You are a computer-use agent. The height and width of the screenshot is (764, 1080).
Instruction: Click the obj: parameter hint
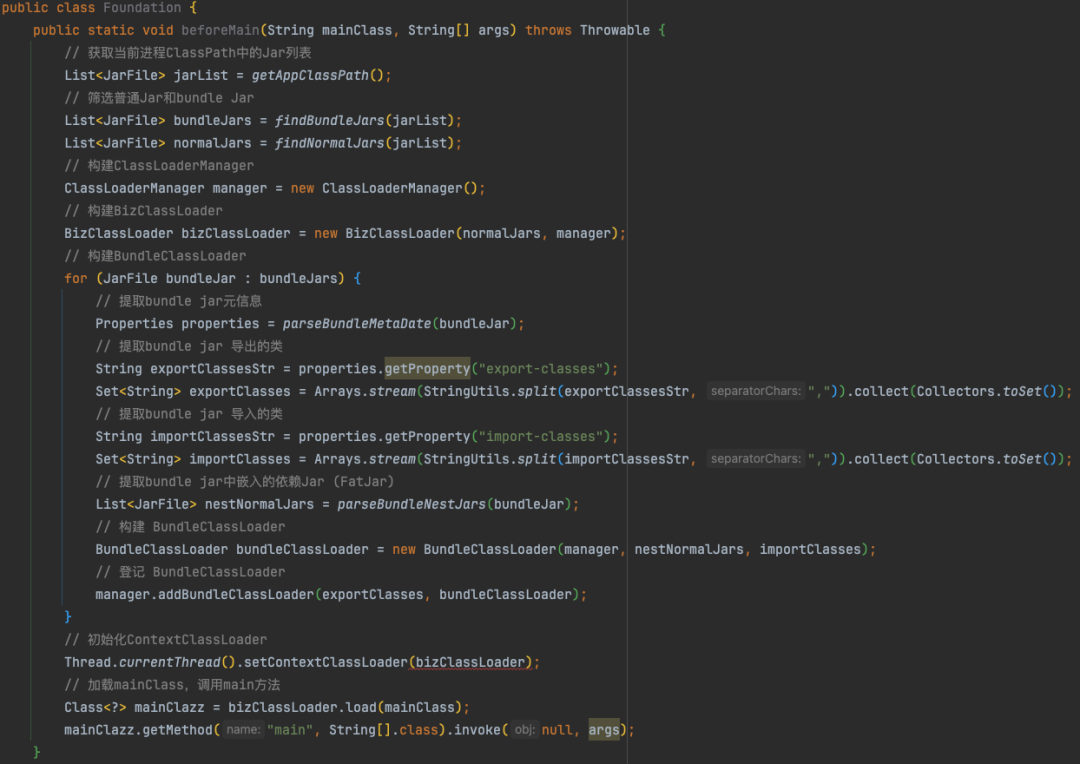tap(525, 730)
